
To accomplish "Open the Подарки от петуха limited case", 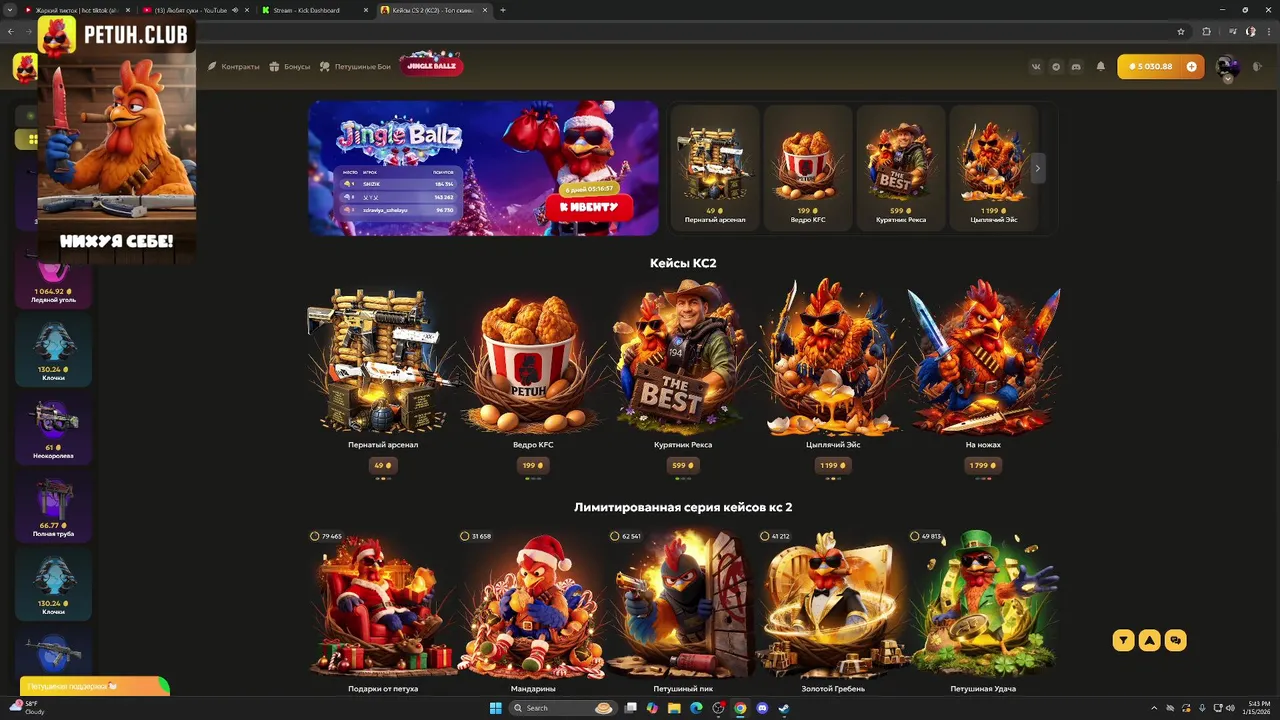I will click(383, 610).
